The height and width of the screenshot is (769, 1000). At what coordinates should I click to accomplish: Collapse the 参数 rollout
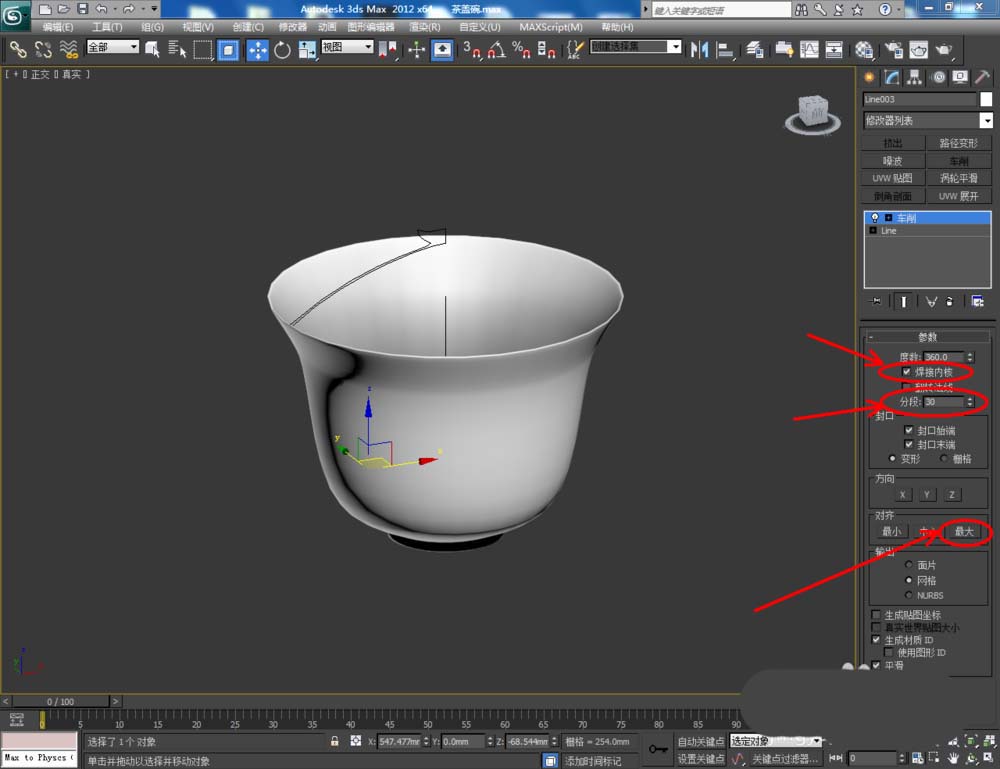927,336
